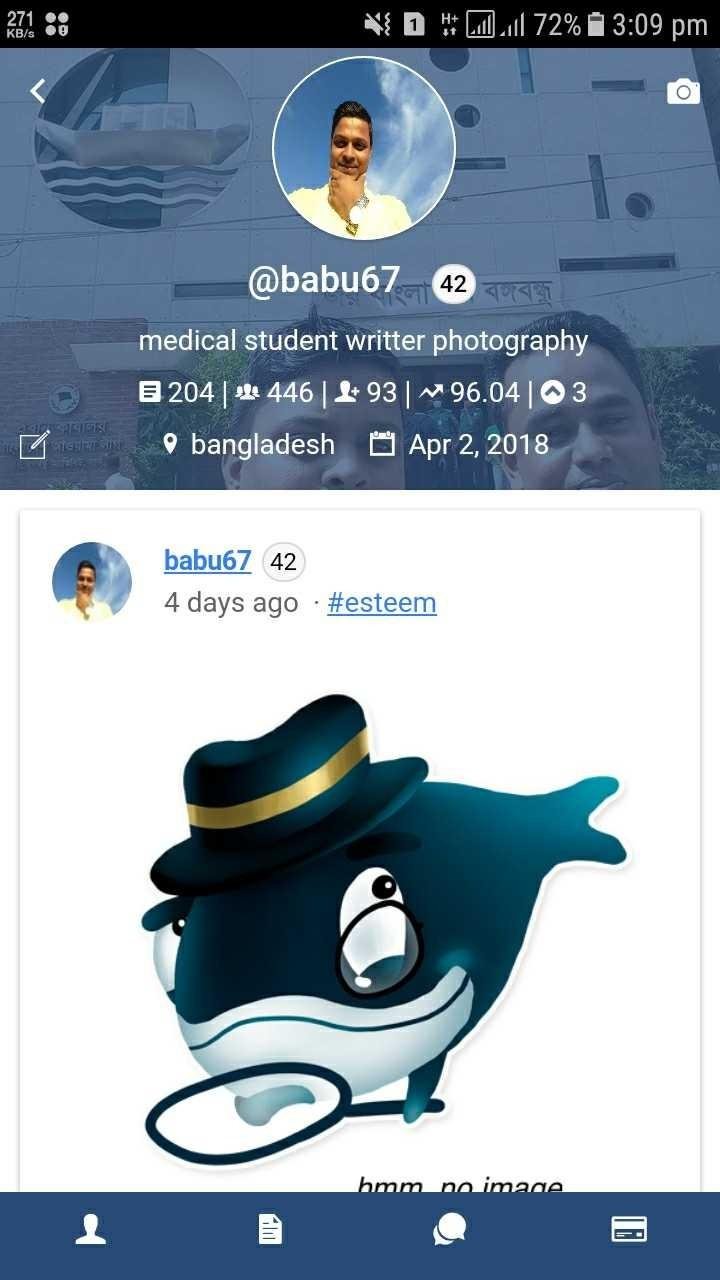This screenshot has height=1280, width=720.
Task: Tap the reputation badge 42 beside @babu67
Action: [x=453, y=284]
